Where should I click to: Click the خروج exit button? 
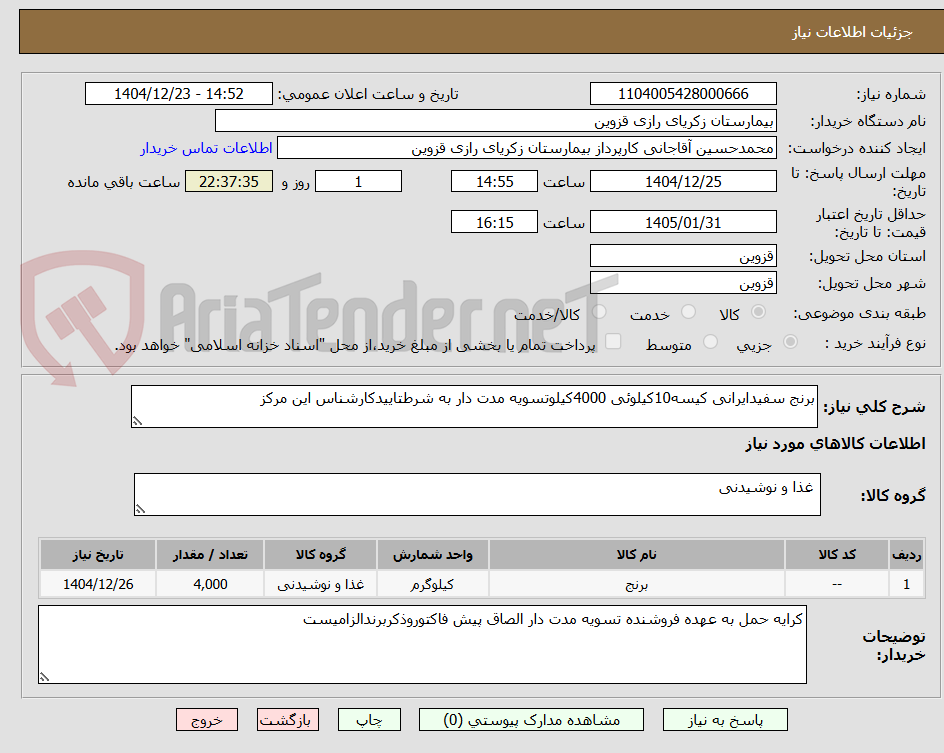206,720
